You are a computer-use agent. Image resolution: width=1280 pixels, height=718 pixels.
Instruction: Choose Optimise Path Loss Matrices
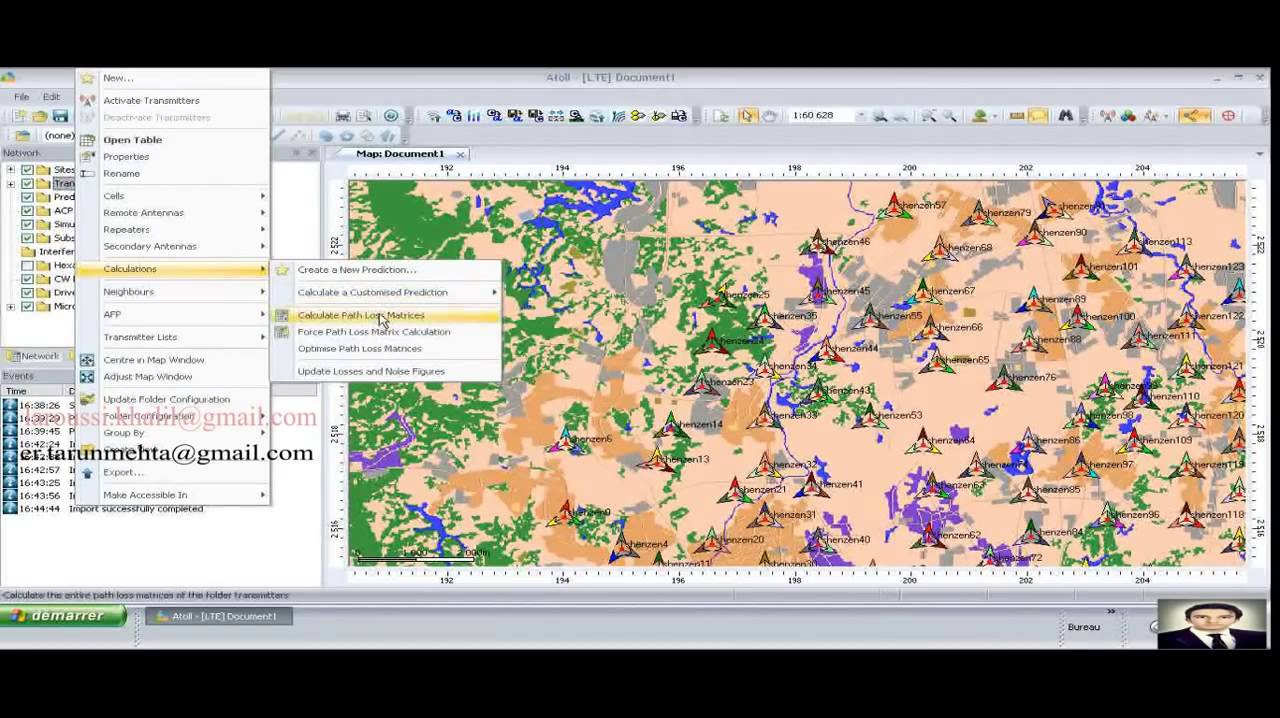tap(385, 349)
